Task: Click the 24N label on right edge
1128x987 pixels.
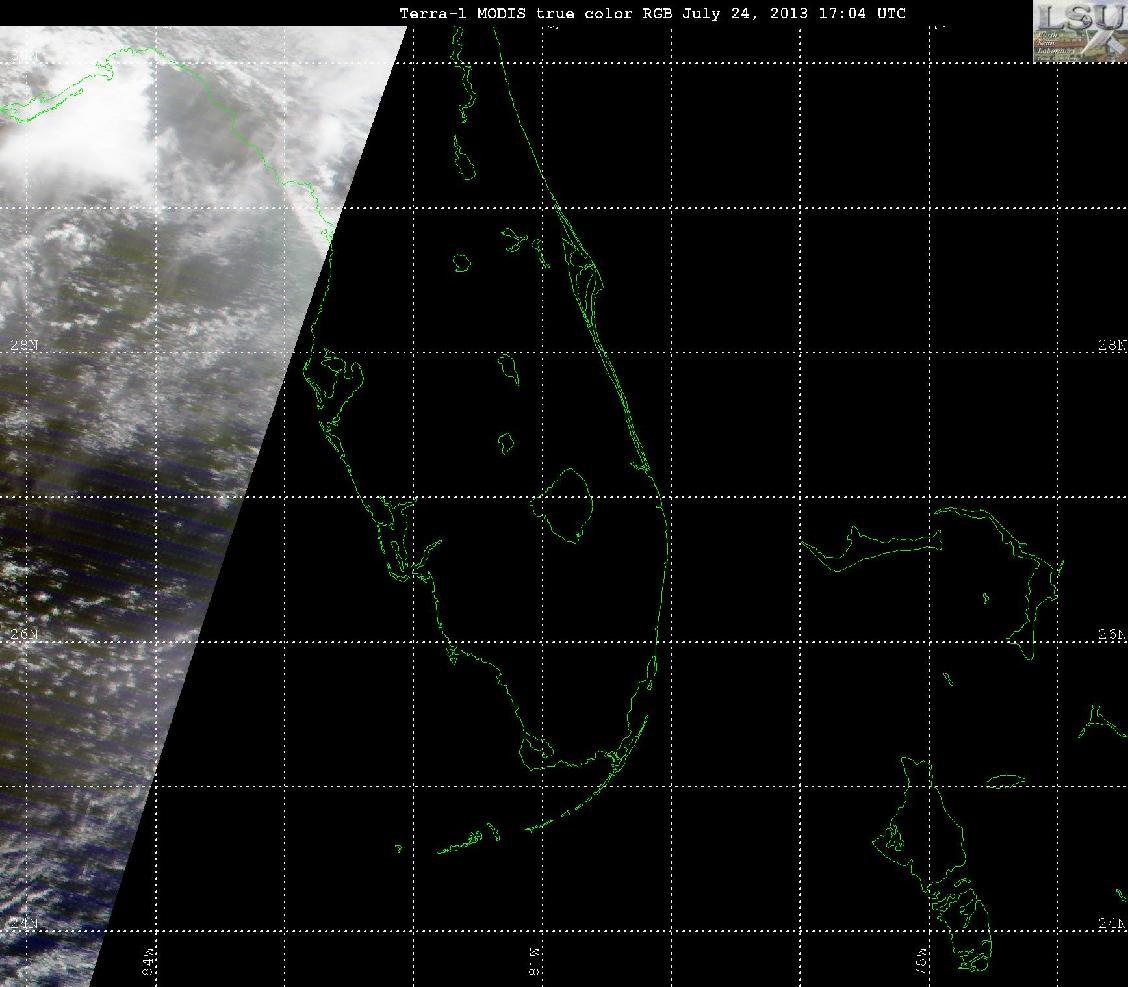Action: pos(1112,925)
